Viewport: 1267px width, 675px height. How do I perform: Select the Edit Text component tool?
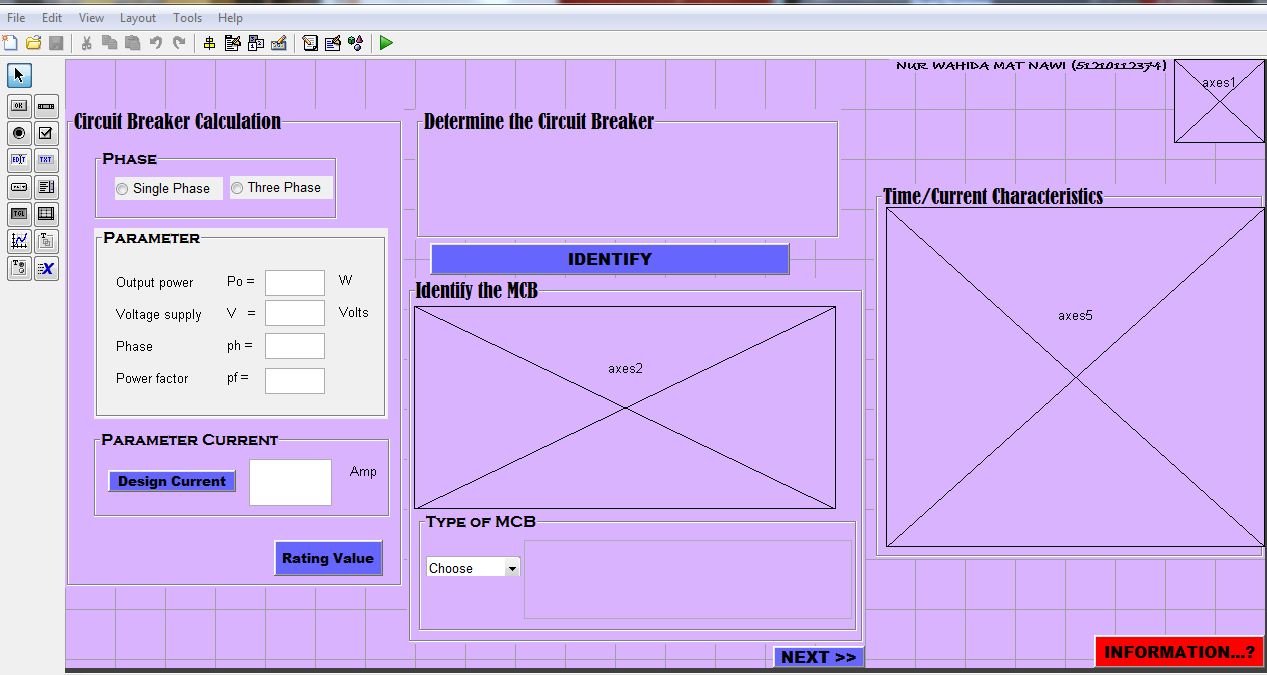point(18,160)
